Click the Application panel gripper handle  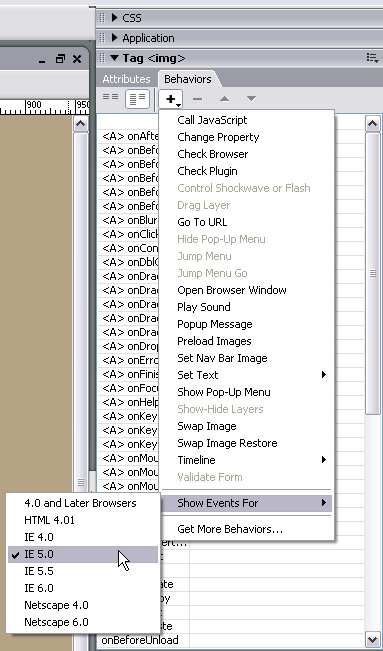coord(103,38)
